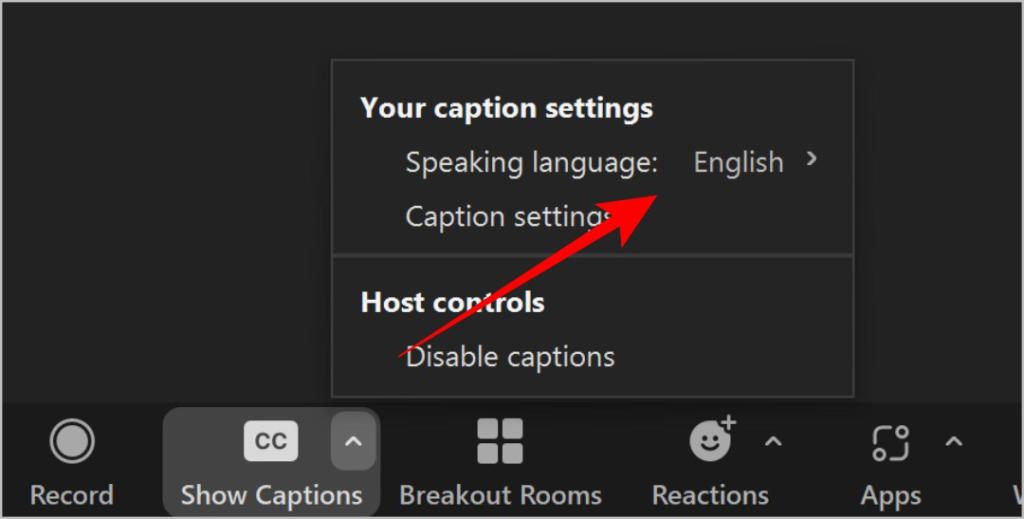
Task: Click the Show Captions label
Action: coord(272,495)
